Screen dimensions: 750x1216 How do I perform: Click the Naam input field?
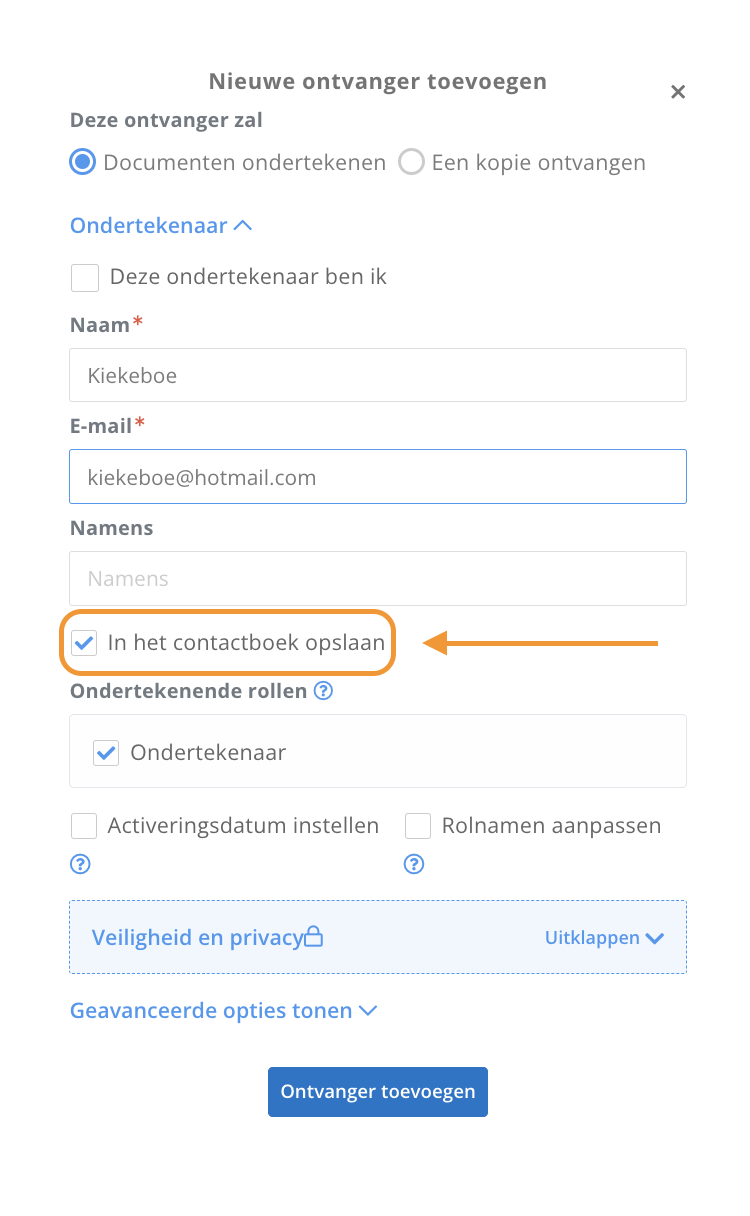pos(378,375)
